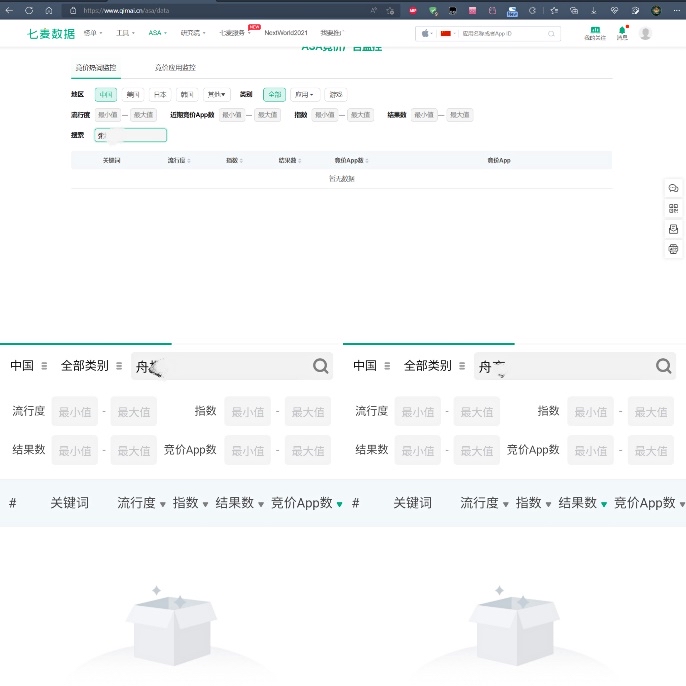Screen dimensions: 686x686
Task: Open the 我要推广 link
Action: click(x=332, y=33)
